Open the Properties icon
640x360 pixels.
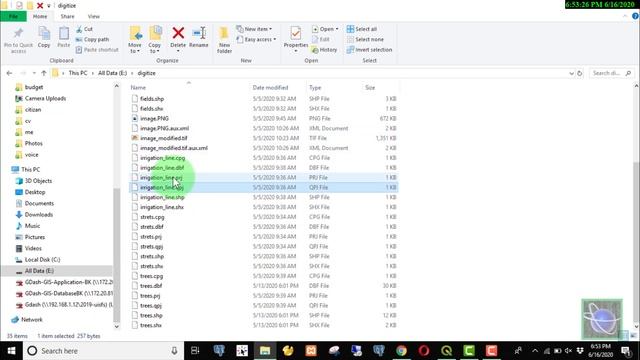click(296, 33)
